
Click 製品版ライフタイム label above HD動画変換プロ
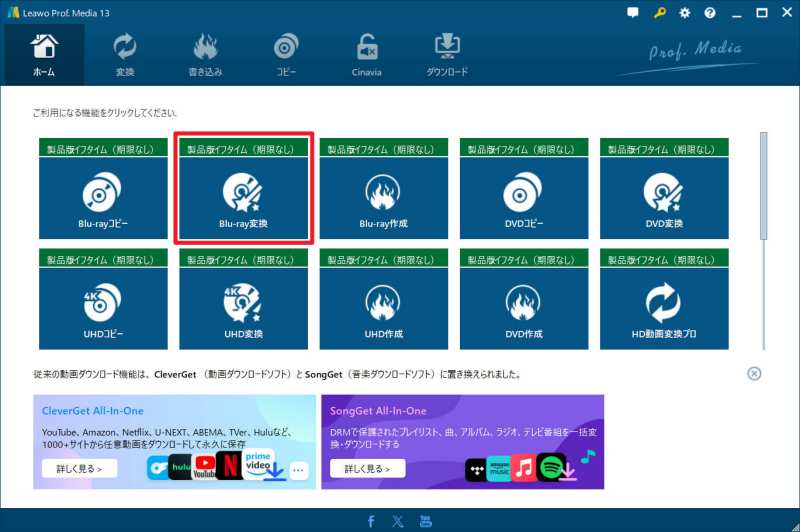point(664,259)
